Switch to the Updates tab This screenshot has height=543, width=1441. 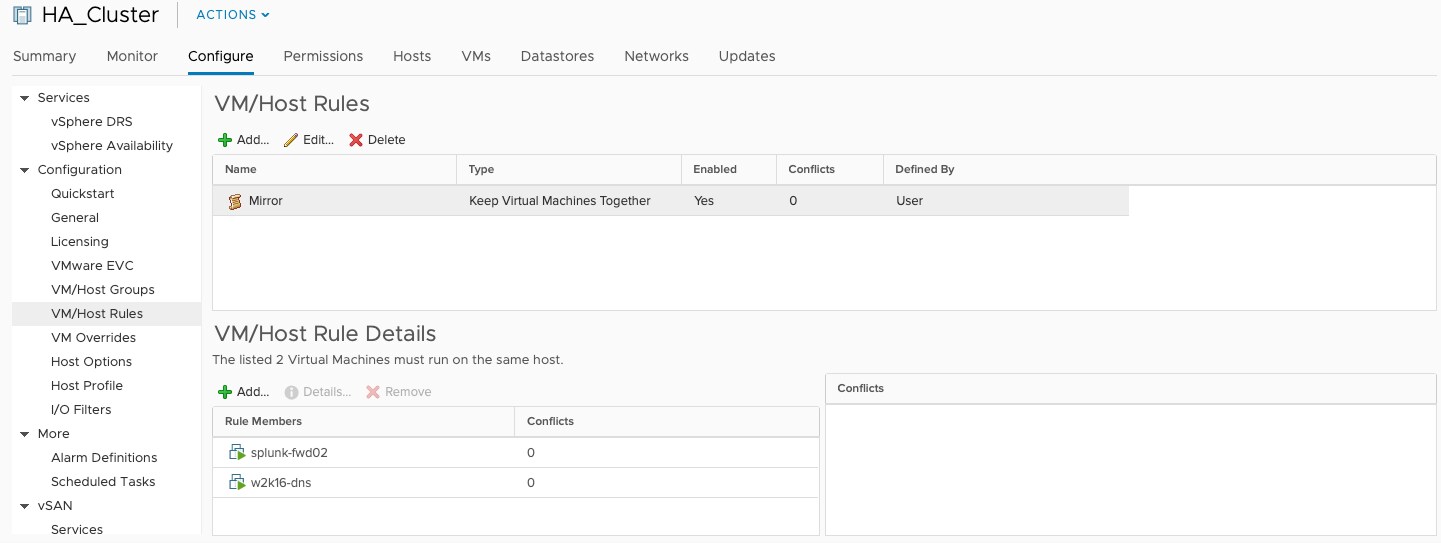tap(747, 56)
